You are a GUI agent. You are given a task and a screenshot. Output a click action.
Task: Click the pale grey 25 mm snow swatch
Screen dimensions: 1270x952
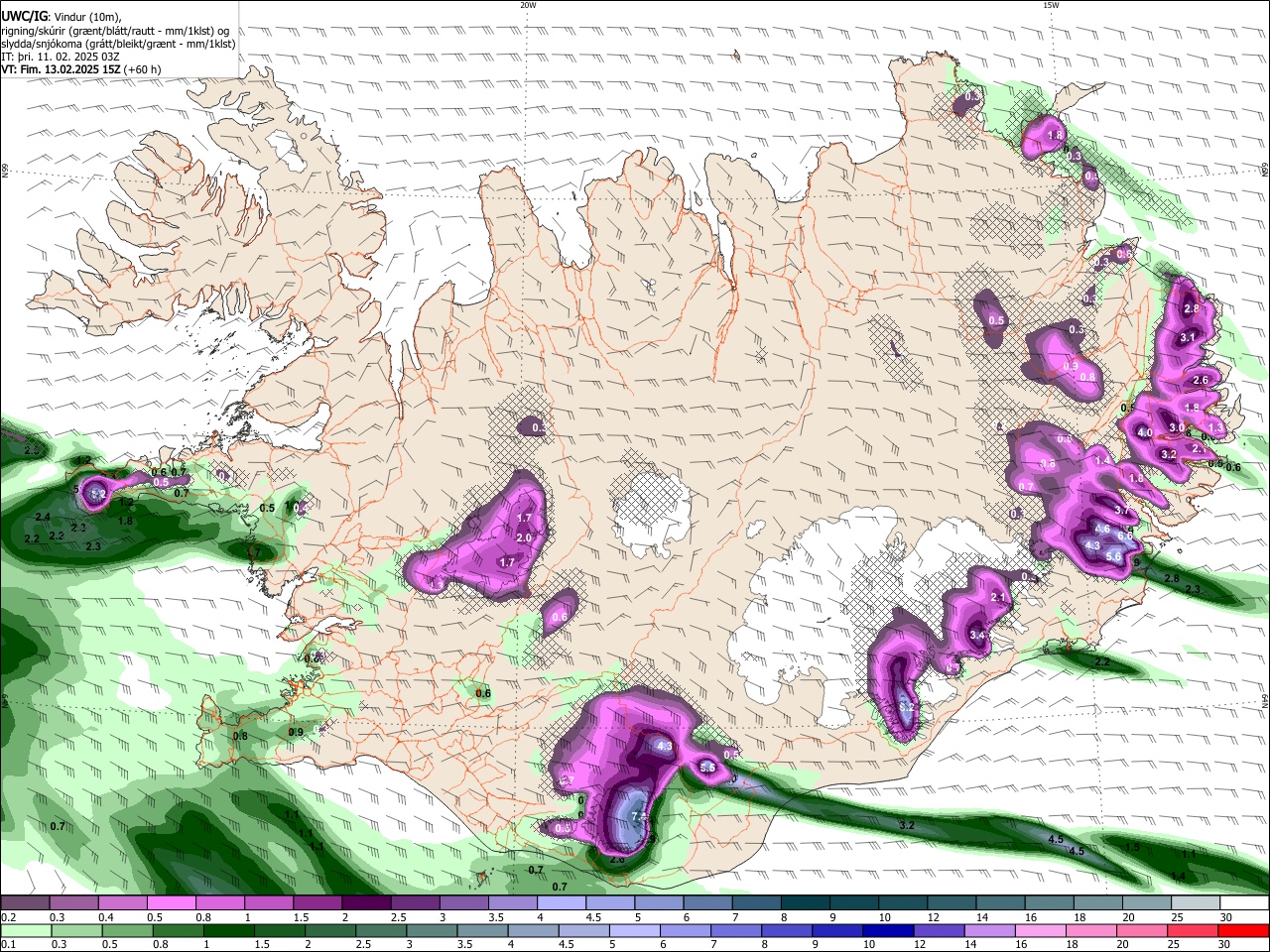click(1196, 902)
